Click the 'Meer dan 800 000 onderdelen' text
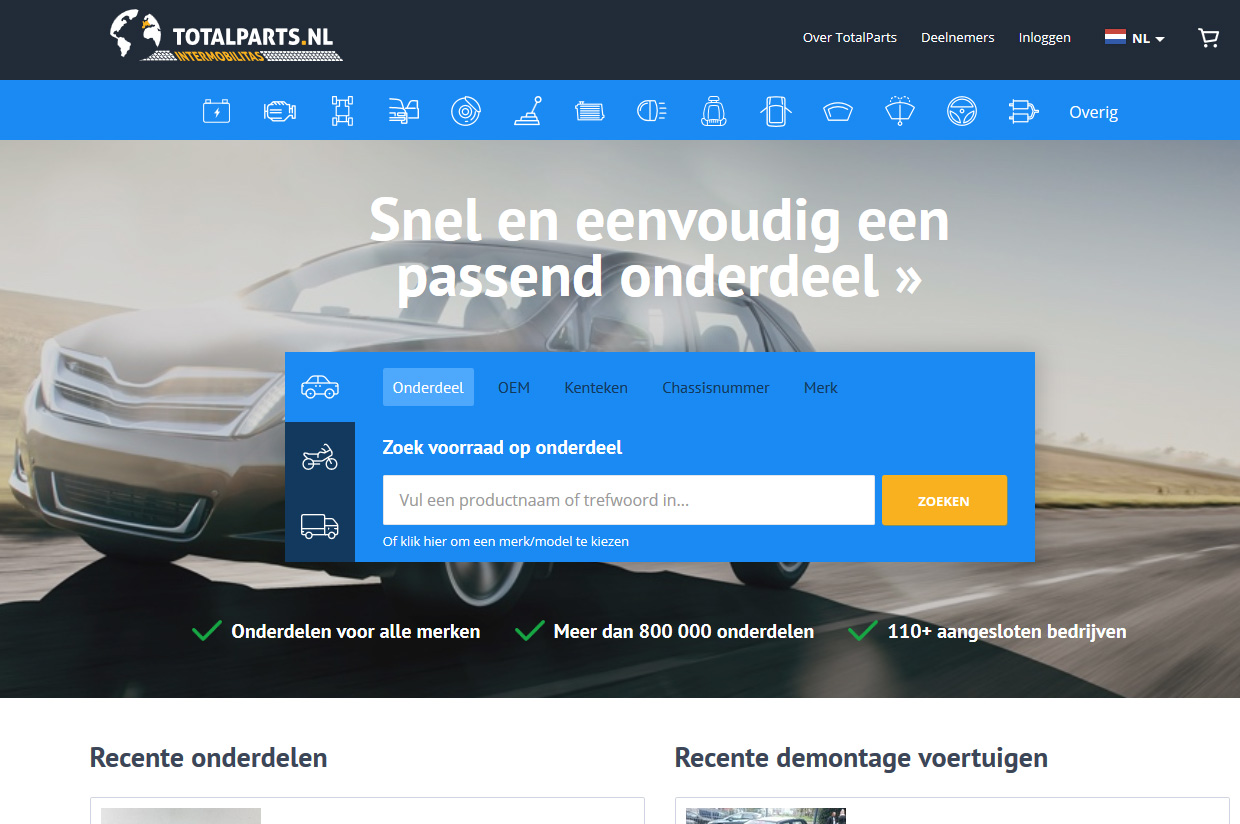 684,631
